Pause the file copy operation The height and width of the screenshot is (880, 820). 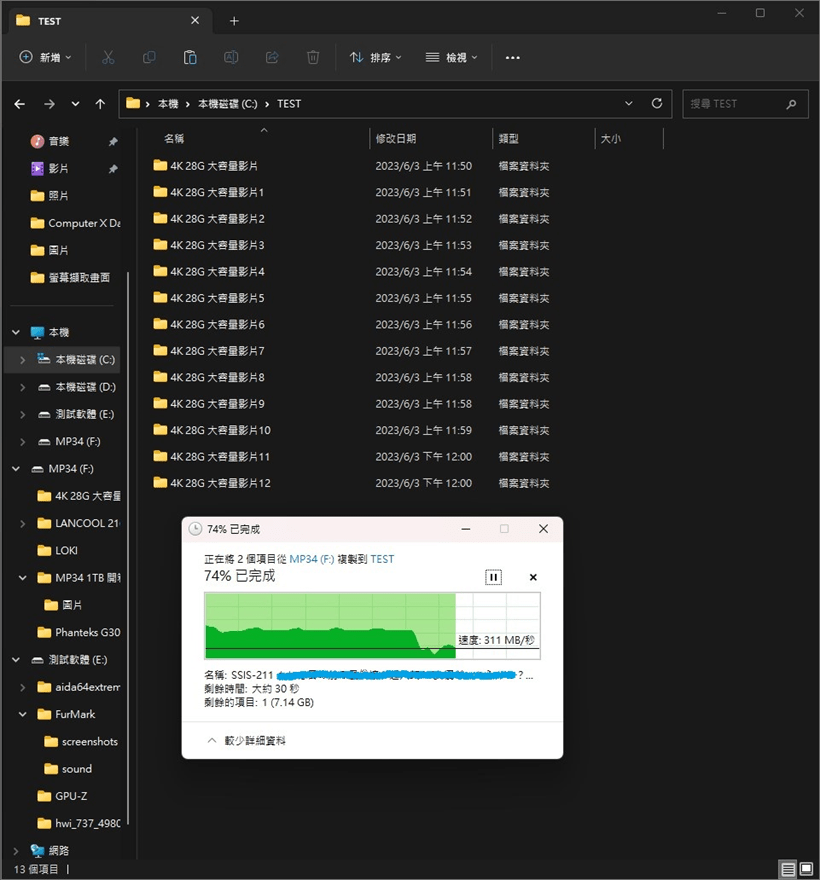[x=493, y=577]
